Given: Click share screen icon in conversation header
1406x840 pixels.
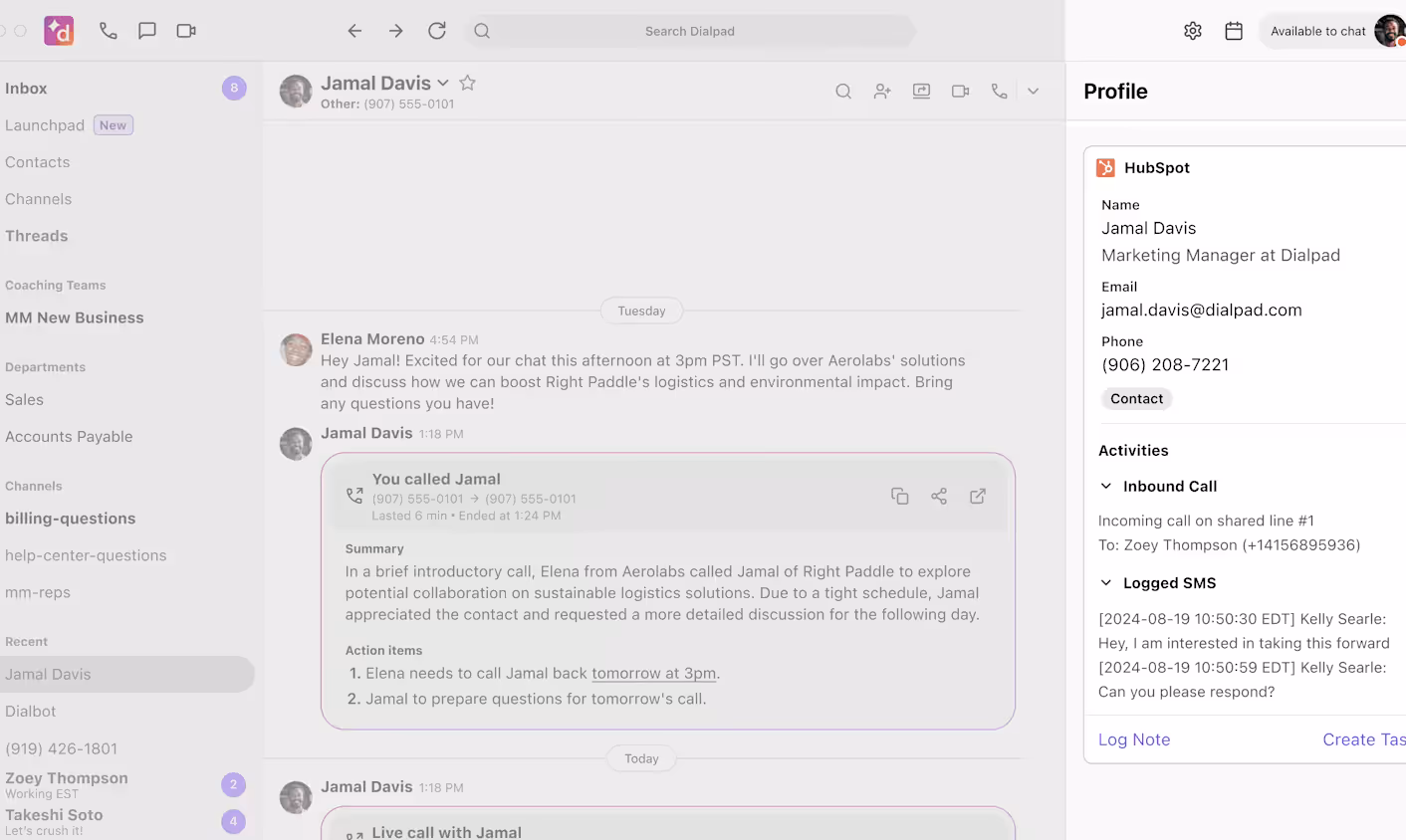Looking at the screenshot, I should pos(922,92).
